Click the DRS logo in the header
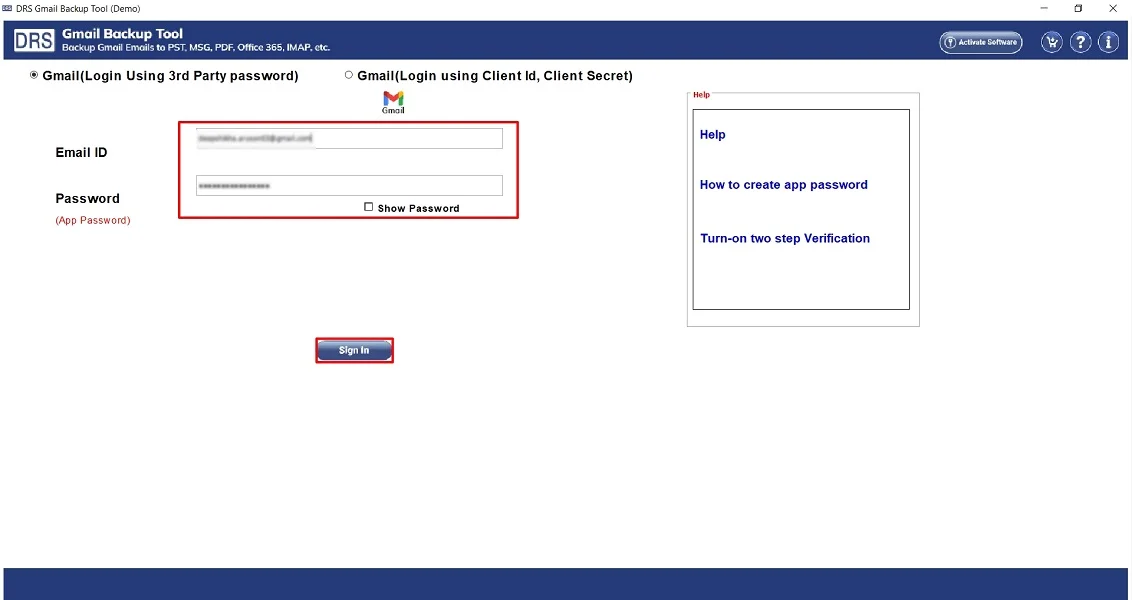1132x600 pixels. tap(33, 40)
